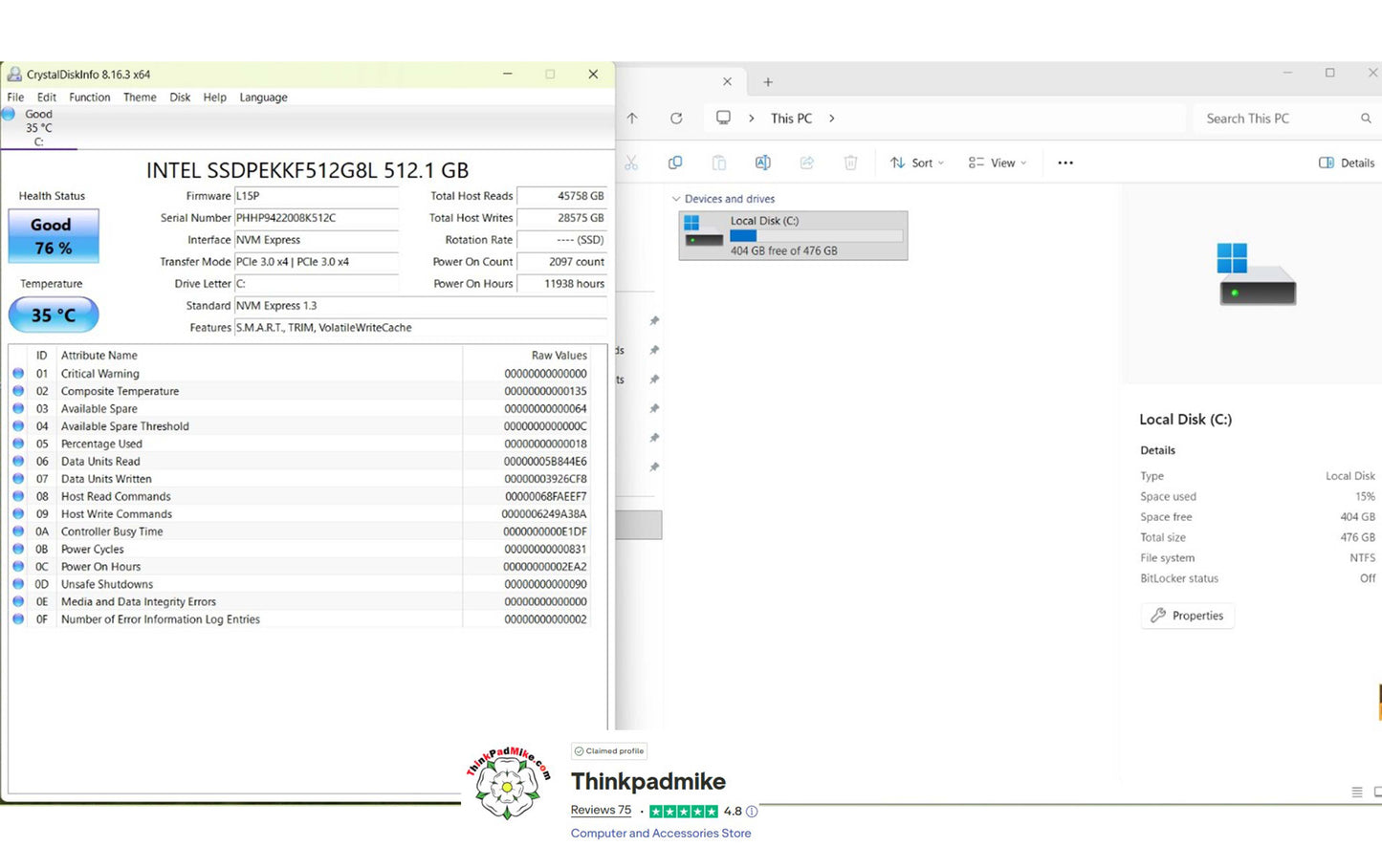The height and width of the screenshot is (868, 1382).
Task: Go up one folder with up arrow
Action: click(x=632, y=119)
